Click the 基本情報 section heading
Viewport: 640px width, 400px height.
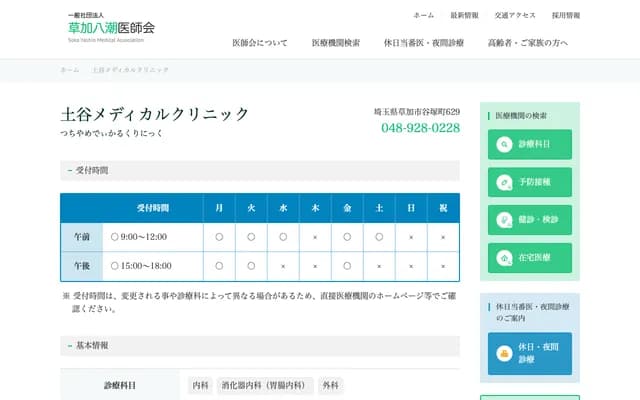pyautogui.click(x=260, y=346)
